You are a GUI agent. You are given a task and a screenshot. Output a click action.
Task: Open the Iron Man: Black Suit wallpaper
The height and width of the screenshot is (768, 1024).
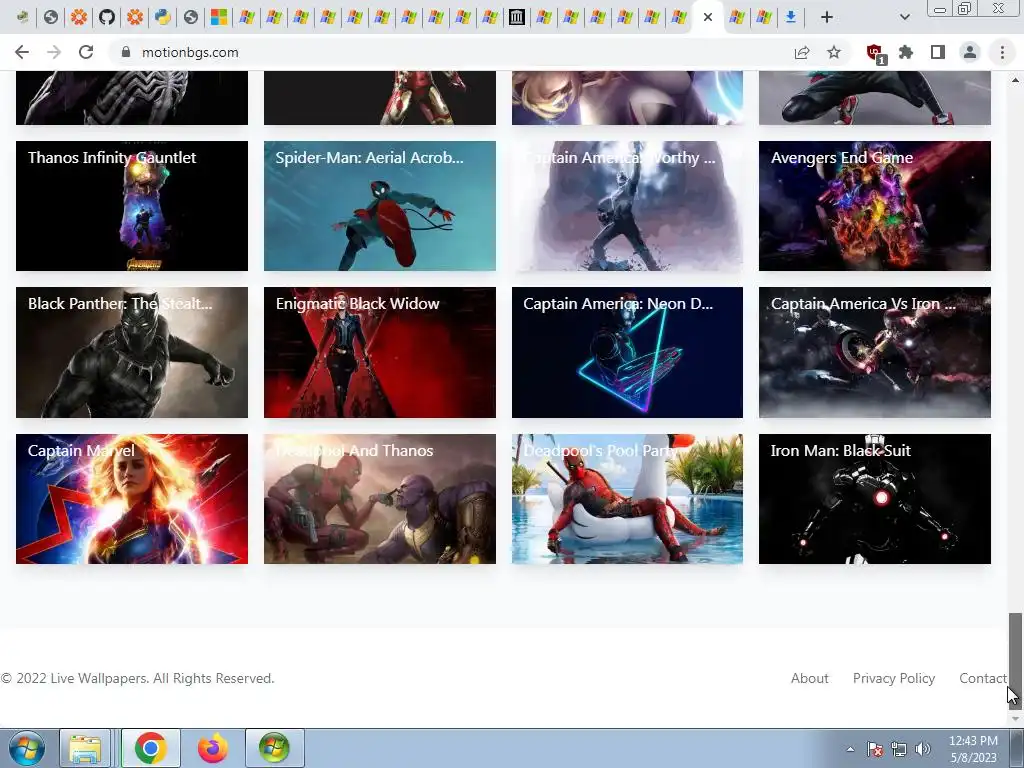click(x=874, y=499)
